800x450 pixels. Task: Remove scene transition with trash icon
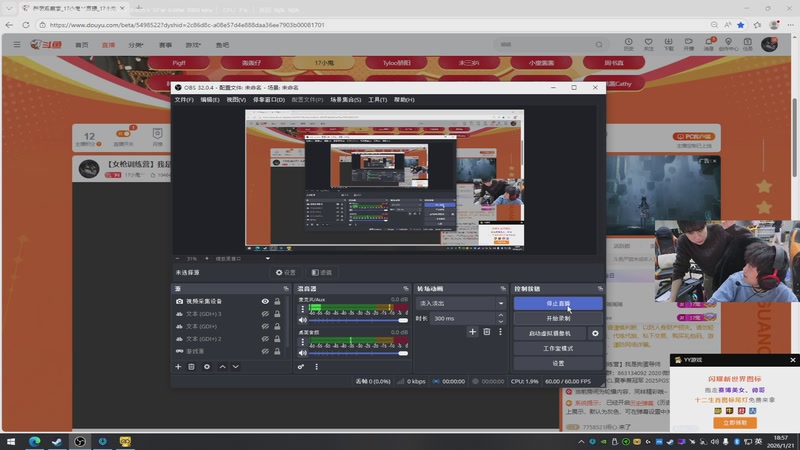(x=487, y=332)
